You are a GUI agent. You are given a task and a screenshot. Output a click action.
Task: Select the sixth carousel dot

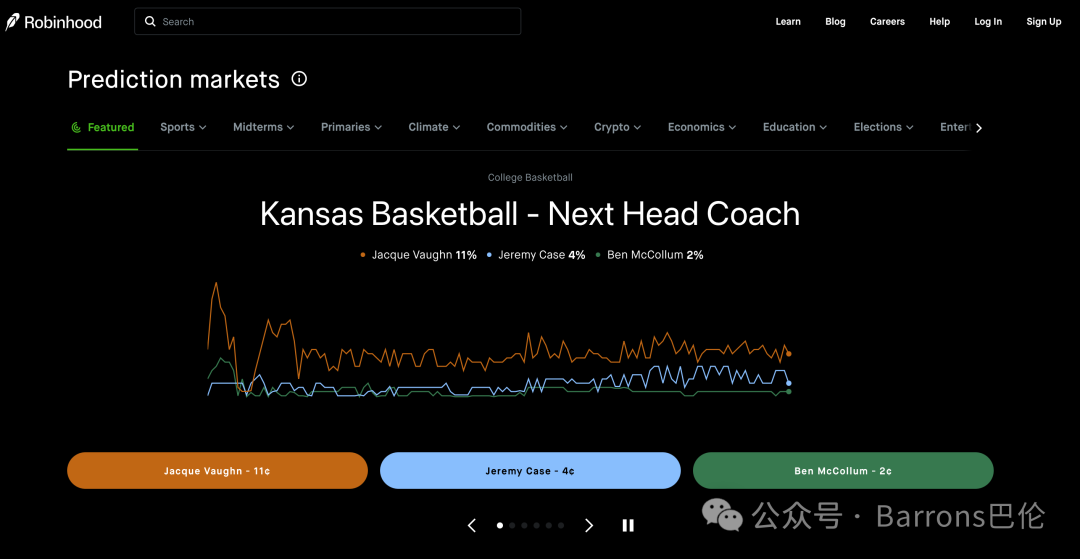561,525
